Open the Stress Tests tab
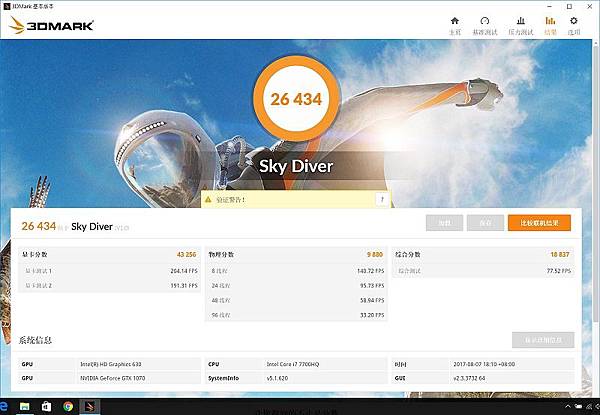This screenshot has width=600, height=415. click(520, 26)
